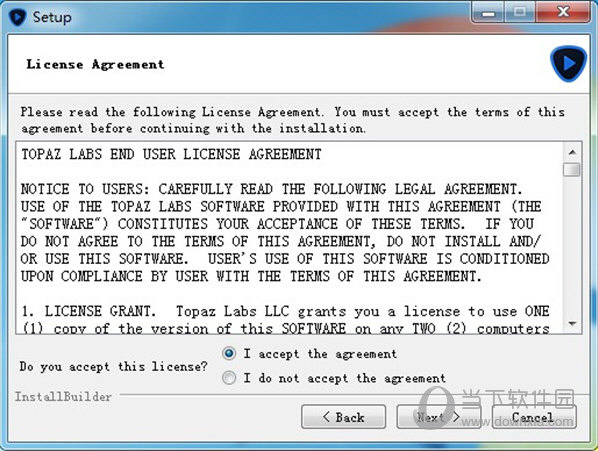Click the "License Agreement" heading
The height and width of the screenshot is (451, 598).
point(95,64)
